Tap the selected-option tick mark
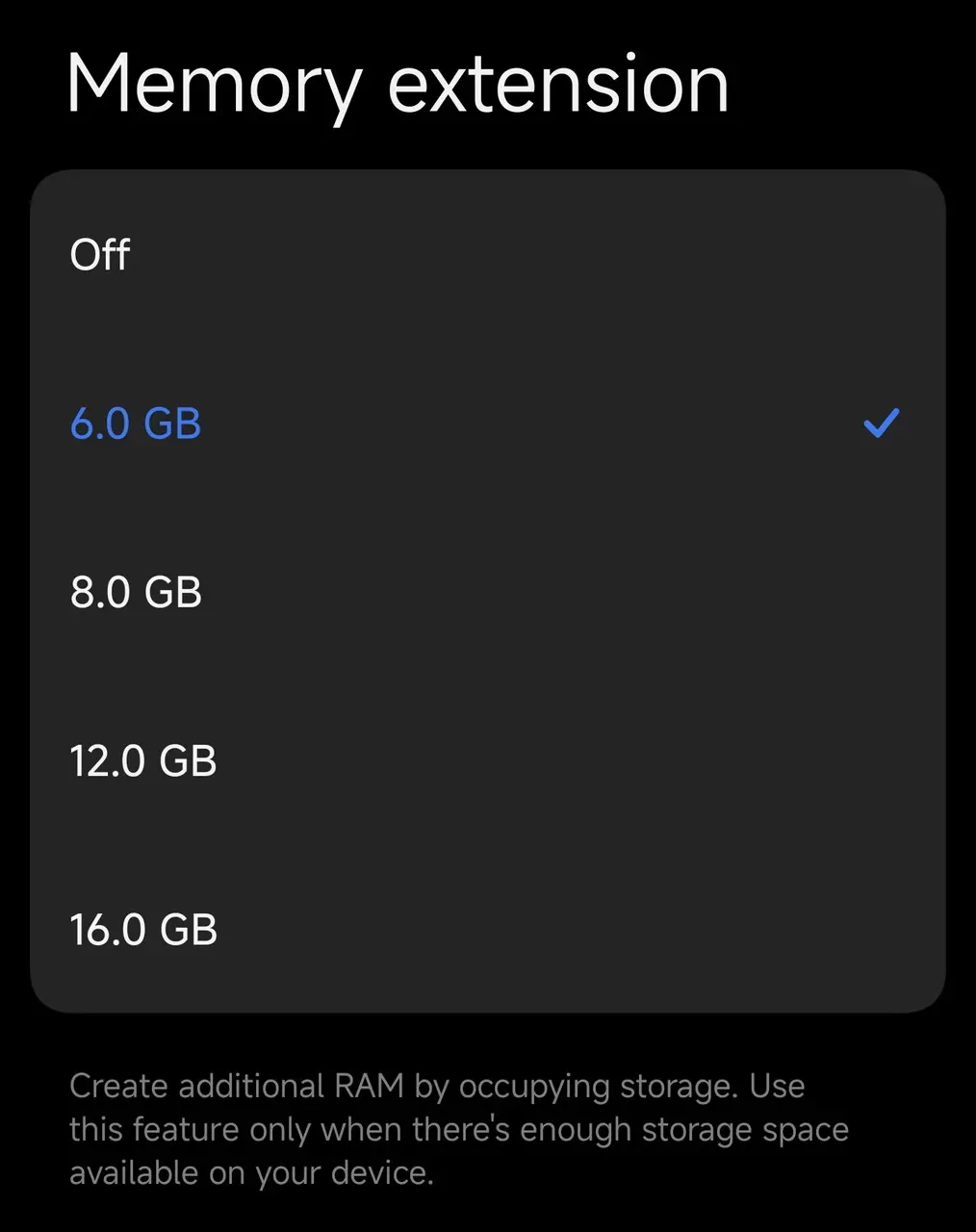 tap(881, 423)
